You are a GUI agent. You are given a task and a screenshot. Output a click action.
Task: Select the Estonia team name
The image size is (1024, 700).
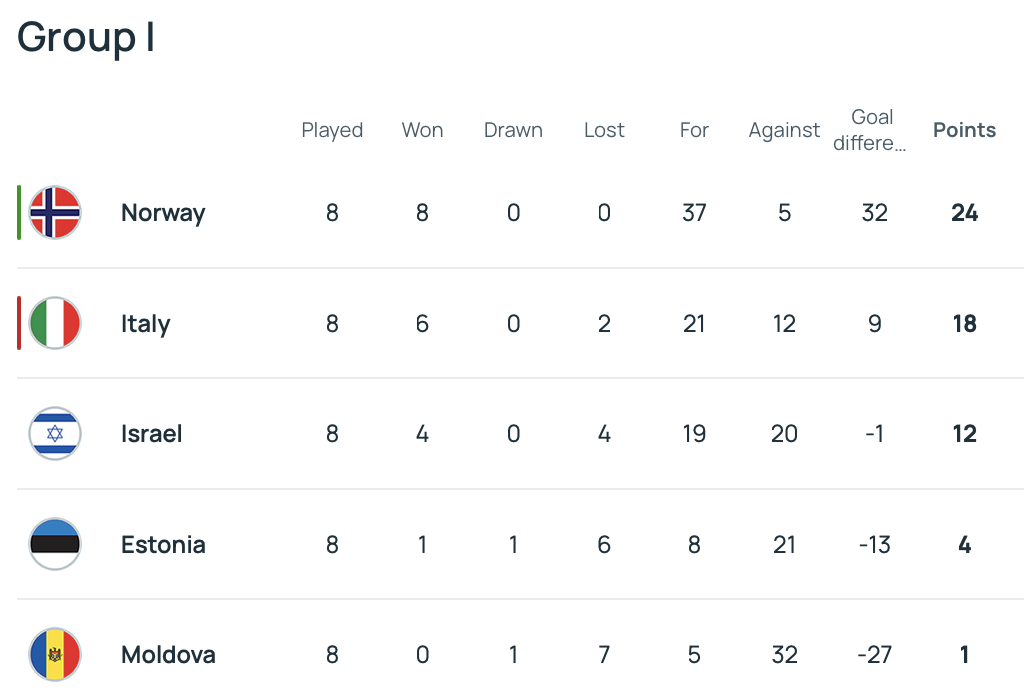tap(163, 545)
